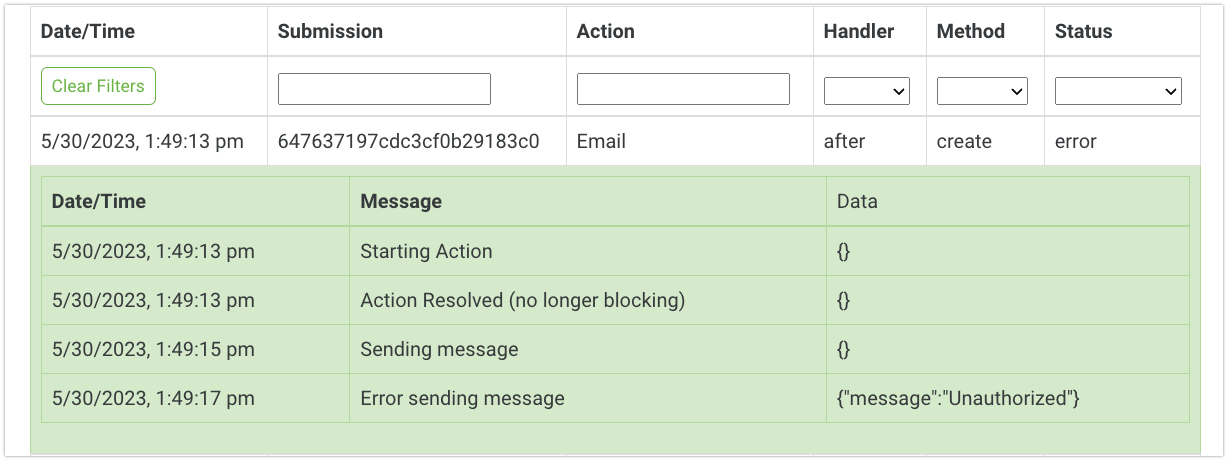The width and height of the screenshot is (1228, 461).
Task: Focus the Action filter text box
Action: tap(683, 89)
